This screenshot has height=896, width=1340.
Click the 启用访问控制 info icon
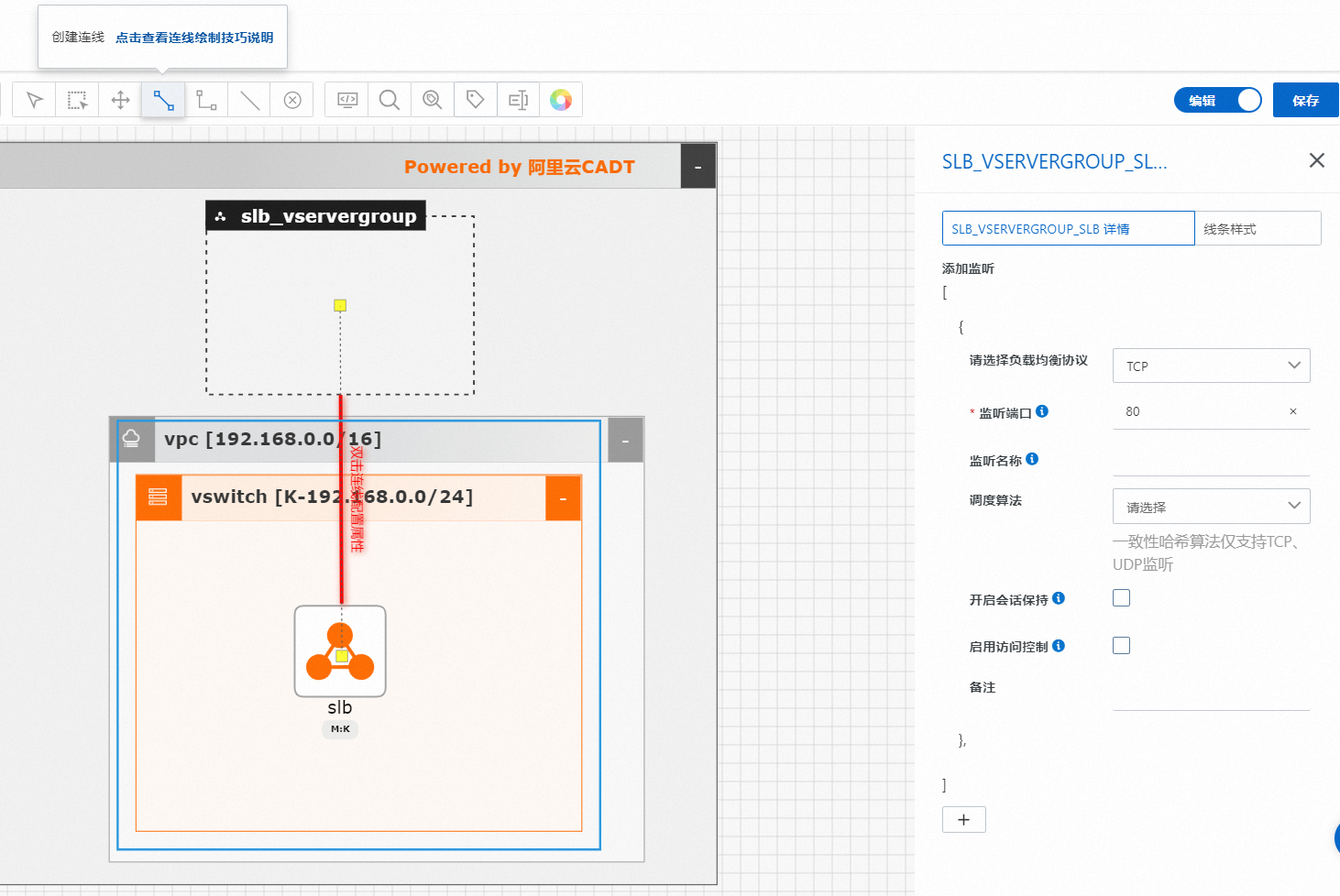[1059, 646]
